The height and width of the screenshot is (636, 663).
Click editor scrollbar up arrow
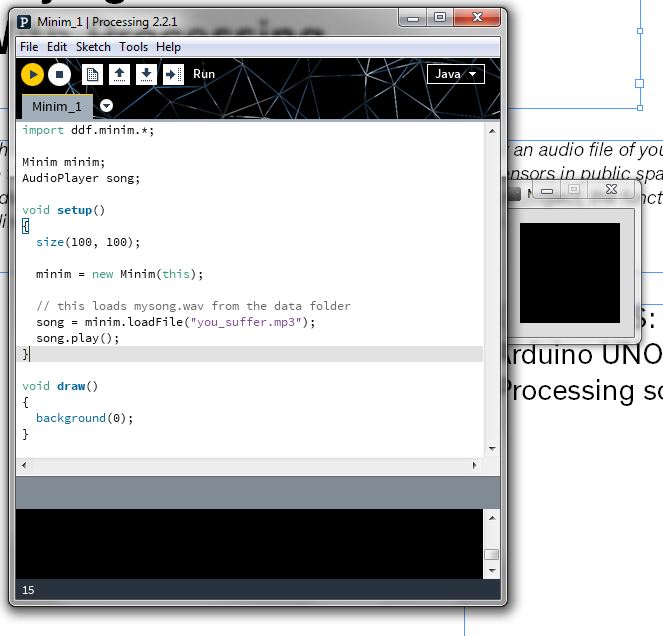[491, 131]
